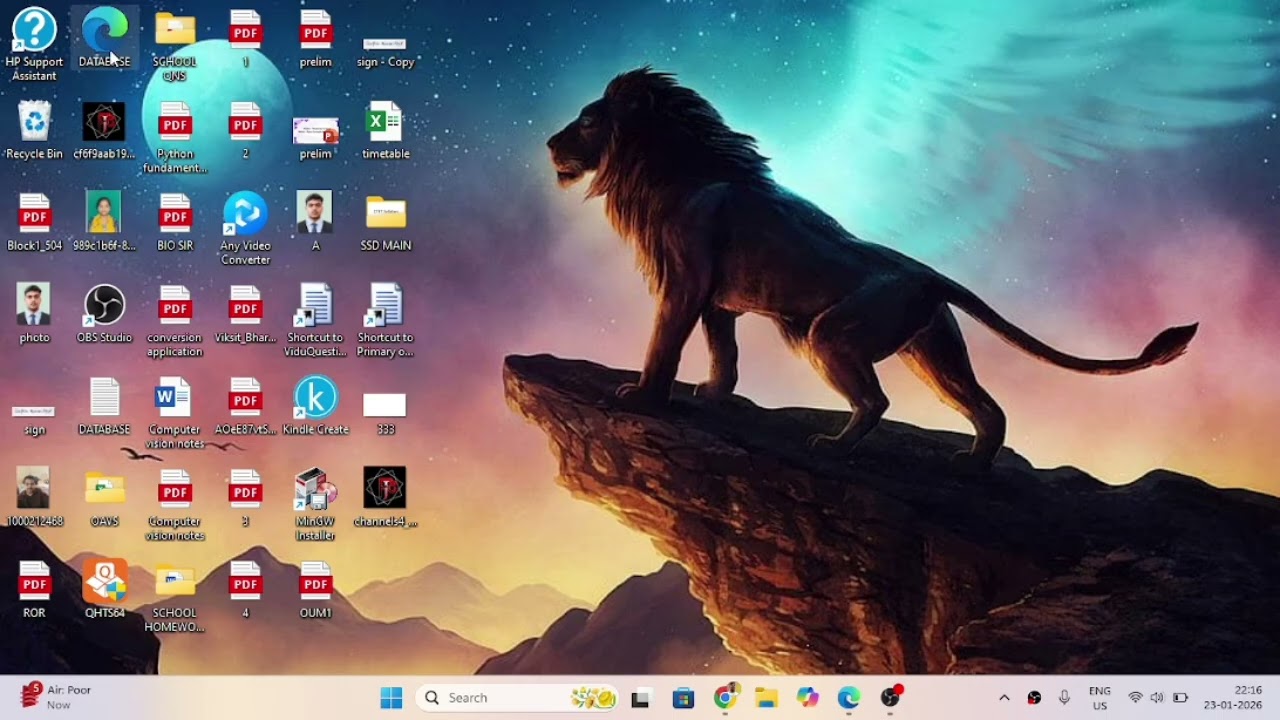The height and width of the screenshot is (720, 1280).
Task: Click the microphone tray icon
Action: [x=1064, y=698]
